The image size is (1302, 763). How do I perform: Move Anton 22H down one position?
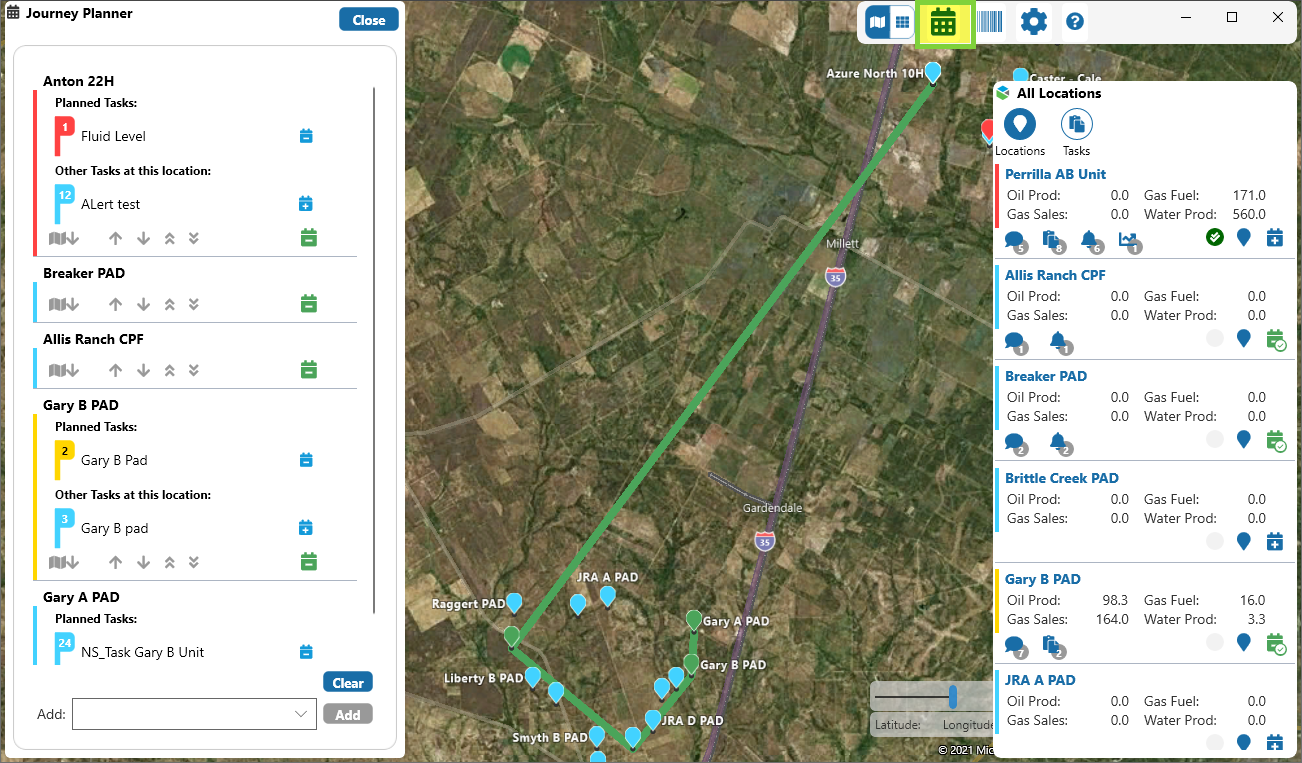pyautogui.click(x=143, y=238)
